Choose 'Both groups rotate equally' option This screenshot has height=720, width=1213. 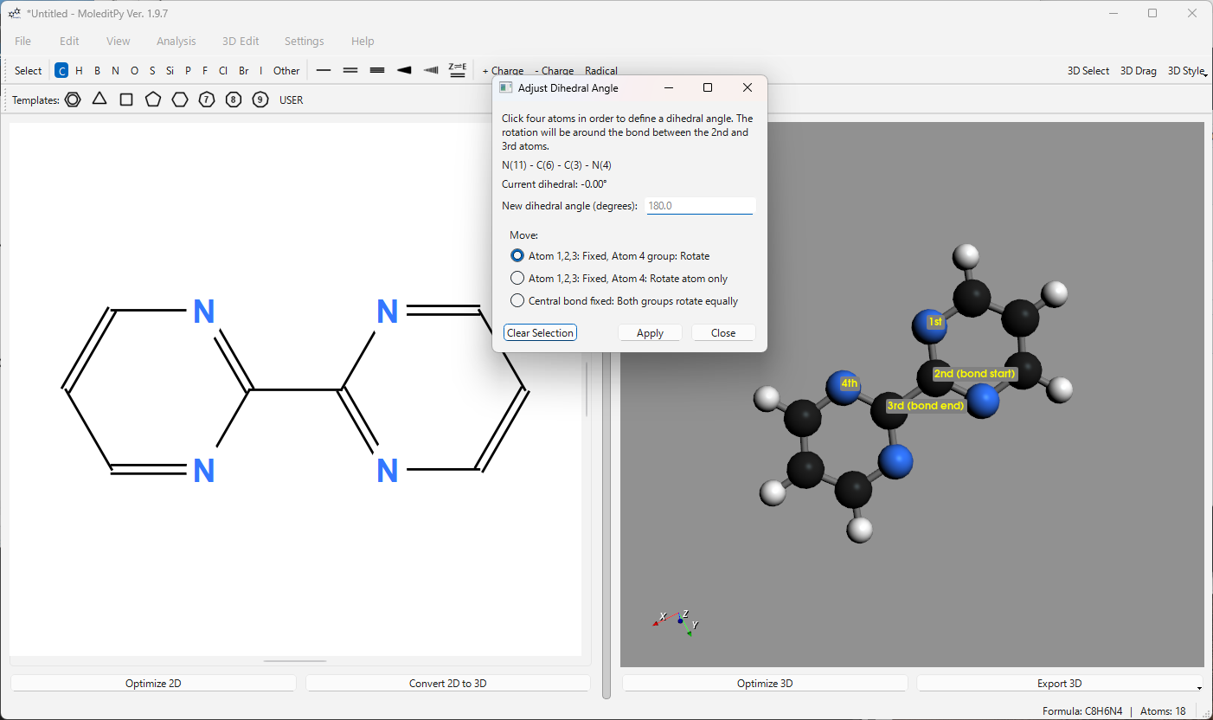pos(517,301)
